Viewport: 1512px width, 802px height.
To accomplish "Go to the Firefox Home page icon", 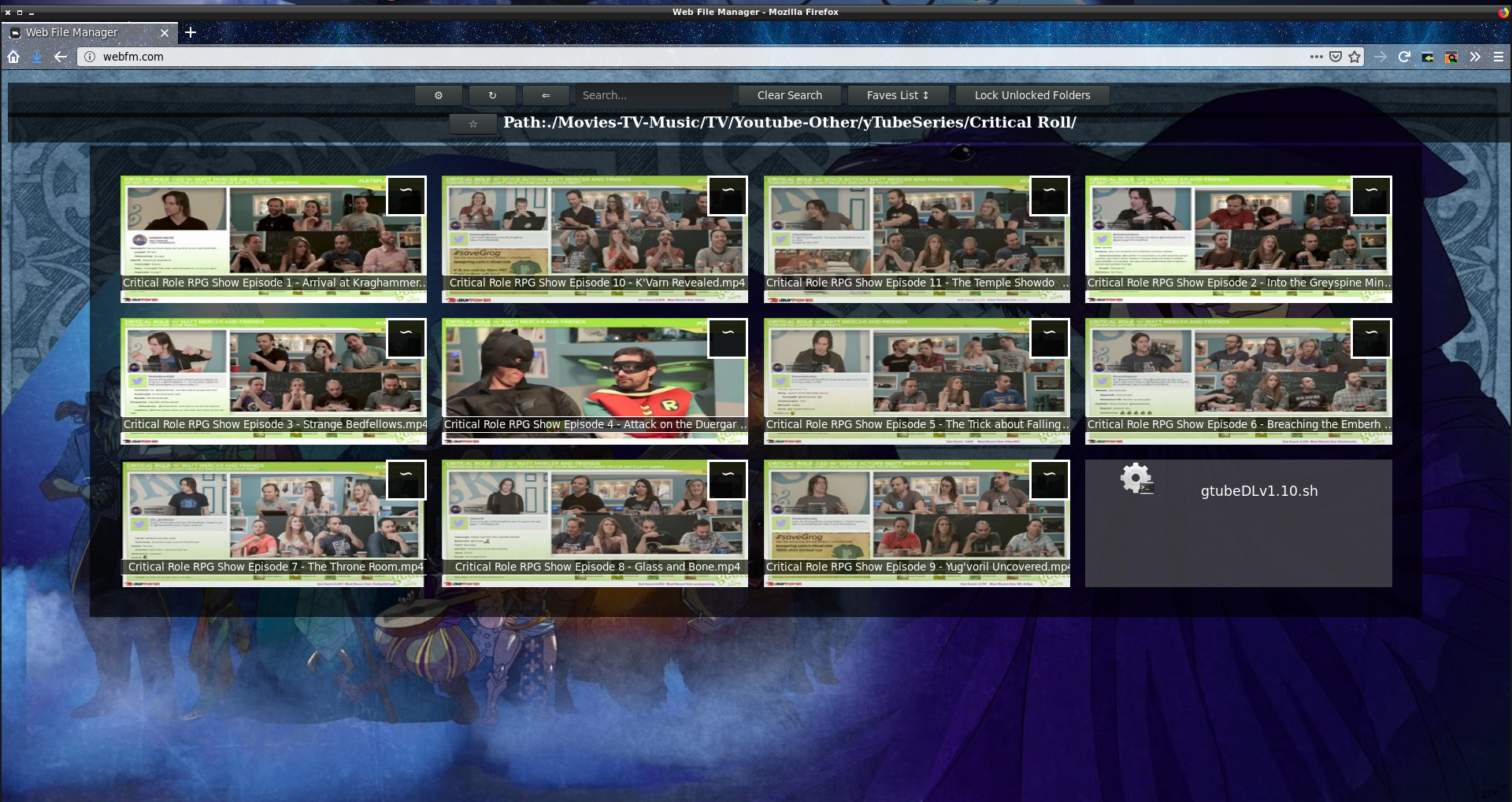I will [13, 57].
